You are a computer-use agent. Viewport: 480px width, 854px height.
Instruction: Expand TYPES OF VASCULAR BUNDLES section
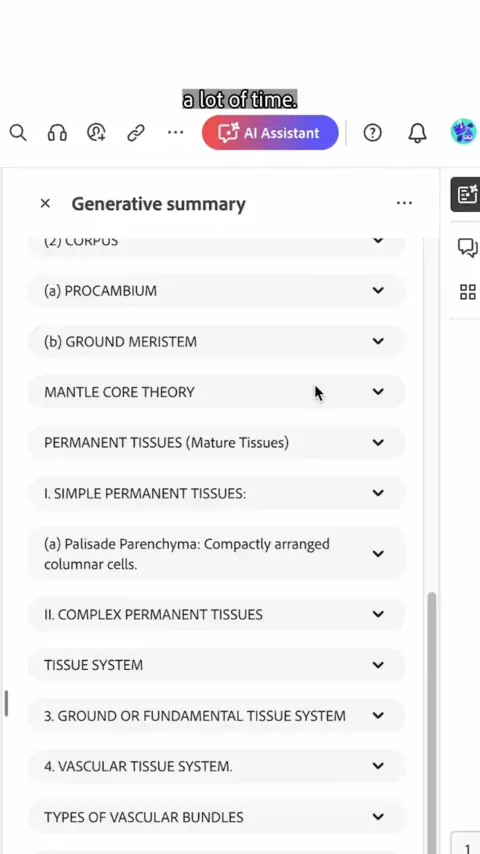tap(217, 817)
